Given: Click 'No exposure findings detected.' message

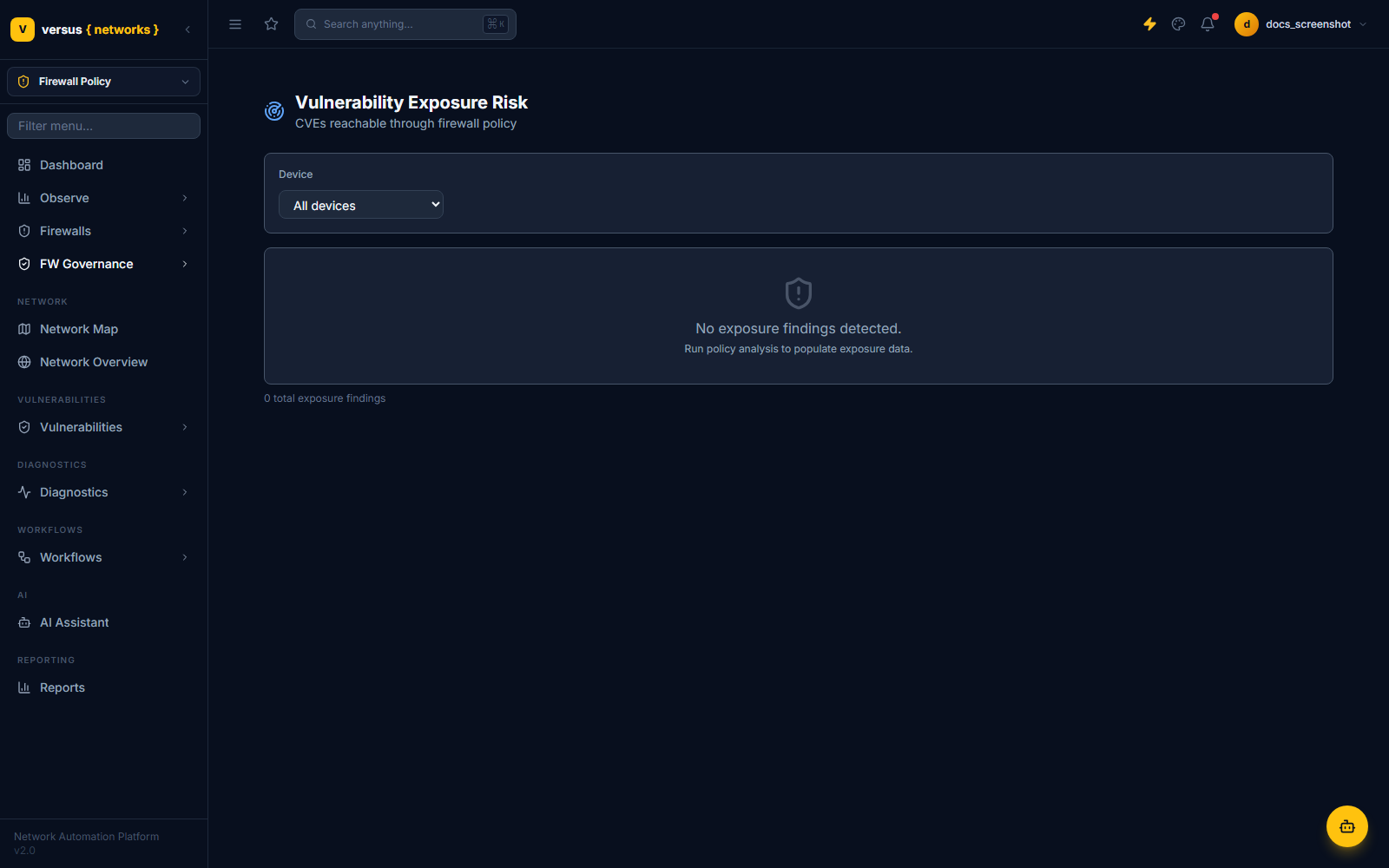Looking at the screenshot, I should (799, 328).
